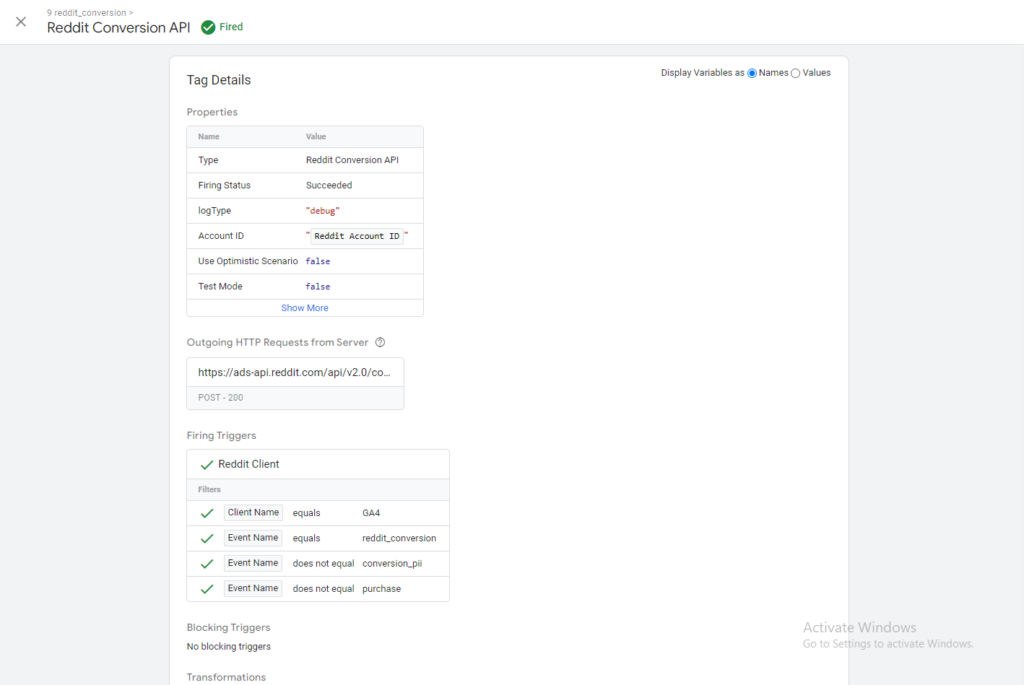The width and height of the screenshot is (1024, 685).
Task: Click checkmark icon on Client Name filter row
Action: click(207, 513)
